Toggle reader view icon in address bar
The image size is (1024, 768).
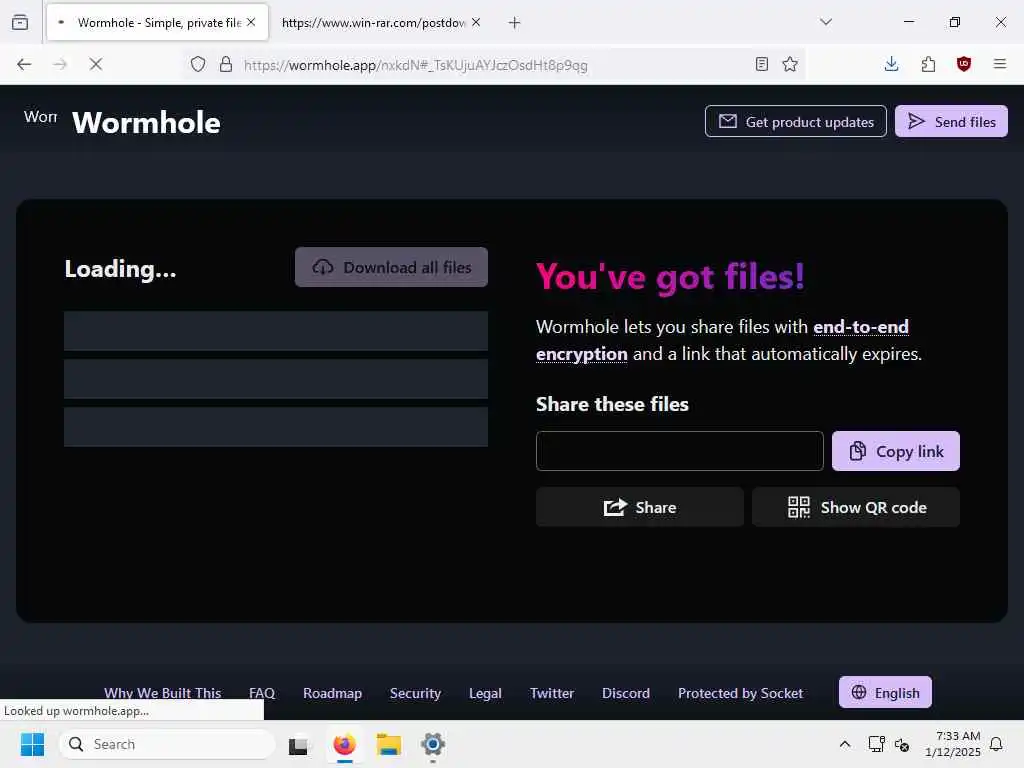click(761, 64)
